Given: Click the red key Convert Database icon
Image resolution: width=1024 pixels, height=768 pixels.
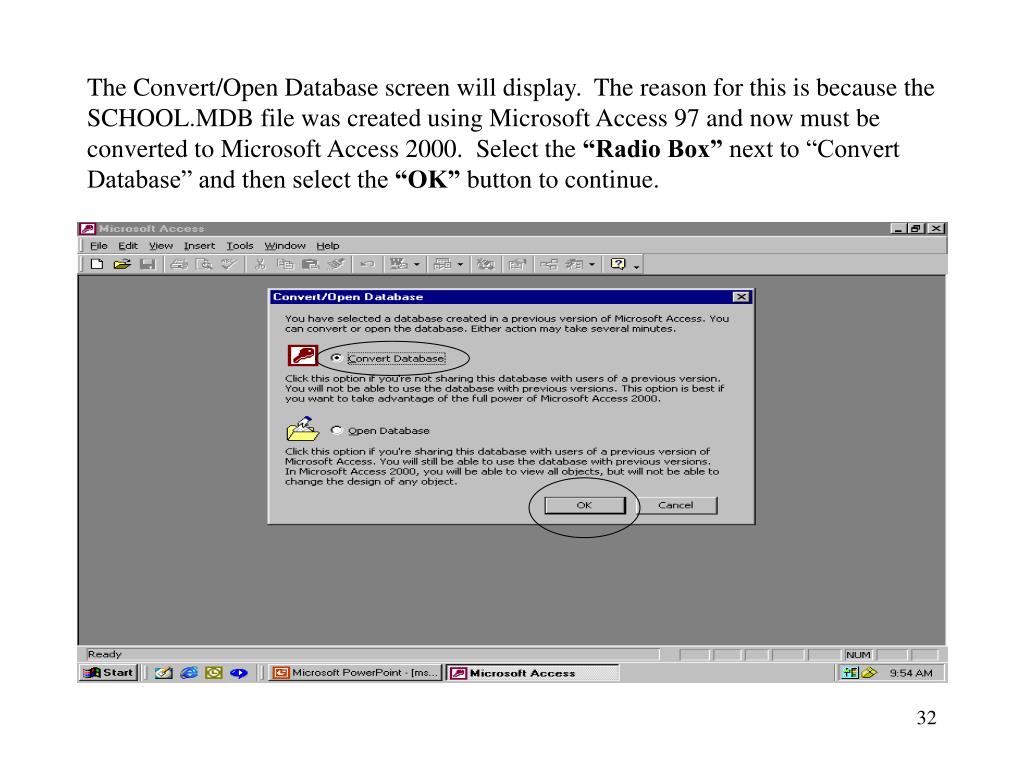Looking at the screenshot, I should coord(302,356).
